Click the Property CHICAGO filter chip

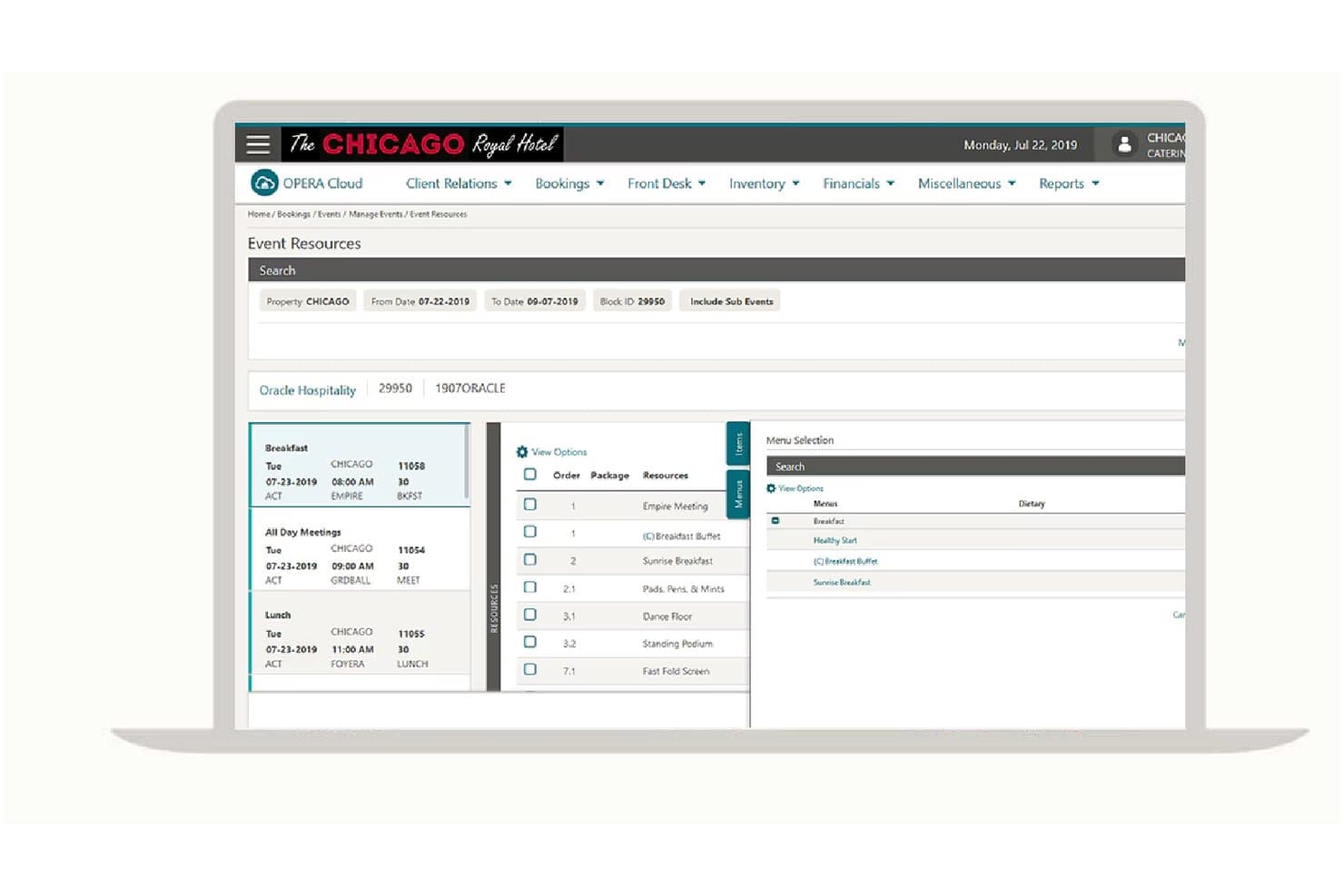click(308, 301)
